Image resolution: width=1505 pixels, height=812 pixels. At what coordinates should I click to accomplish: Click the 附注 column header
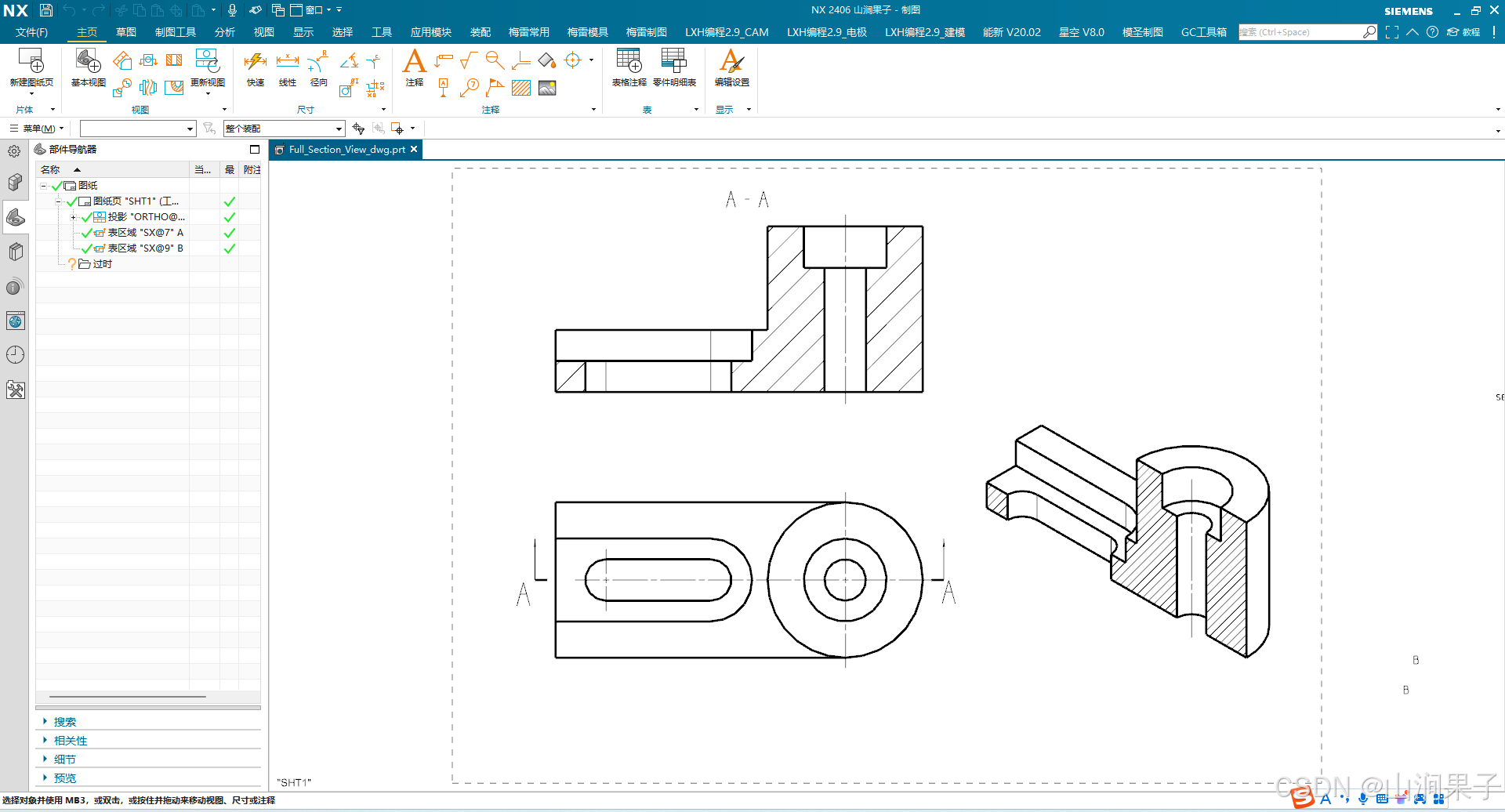point(252,169)
